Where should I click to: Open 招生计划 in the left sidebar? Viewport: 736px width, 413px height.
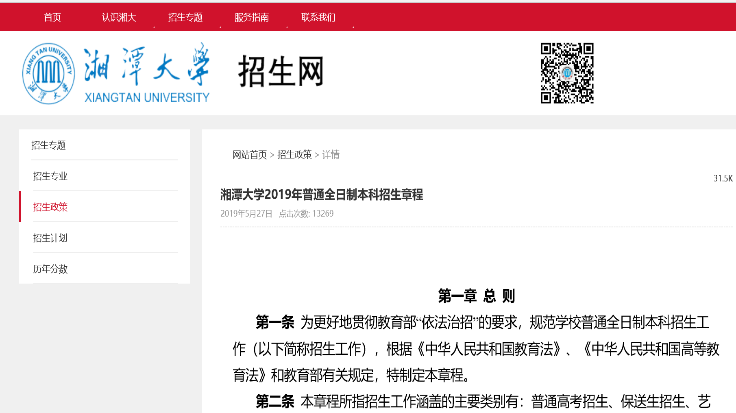coord(49,238)
